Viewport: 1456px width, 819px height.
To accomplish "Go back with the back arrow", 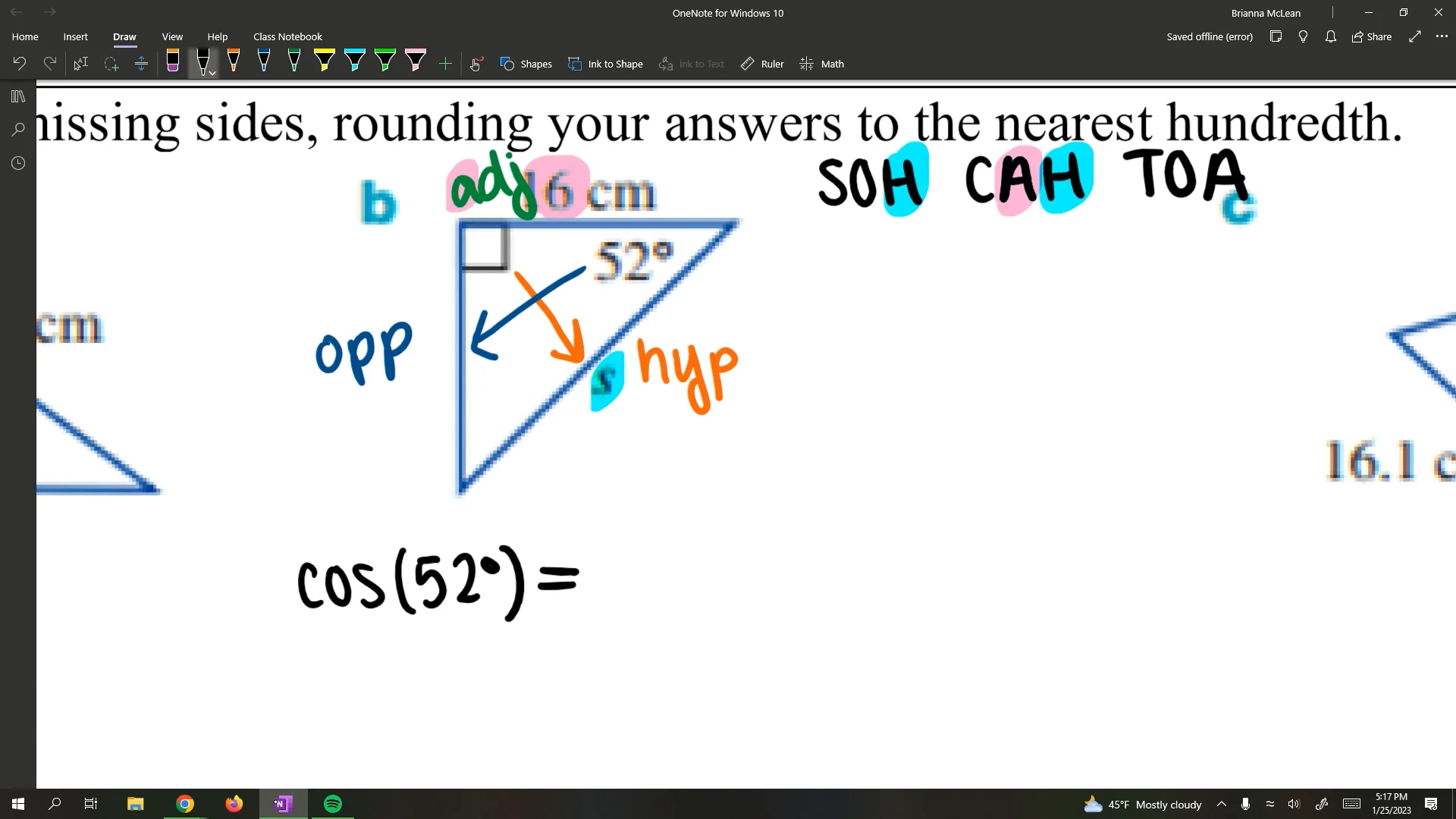I will (16, 12).
